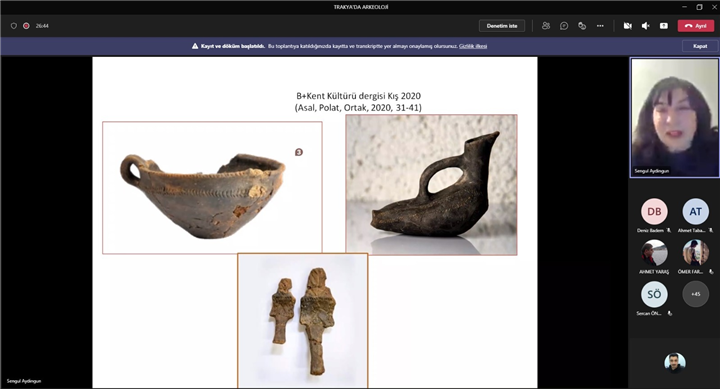This screenshot has width=720, height=389.
Task: Select Sengul Aydingun video tile
Action: coord(675,117)
